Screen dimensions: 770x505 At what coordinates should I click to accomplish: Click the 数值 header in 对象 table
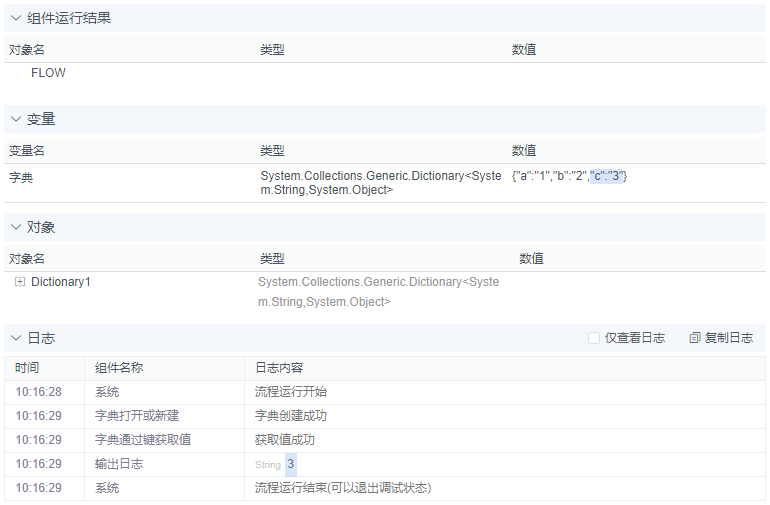531,258
